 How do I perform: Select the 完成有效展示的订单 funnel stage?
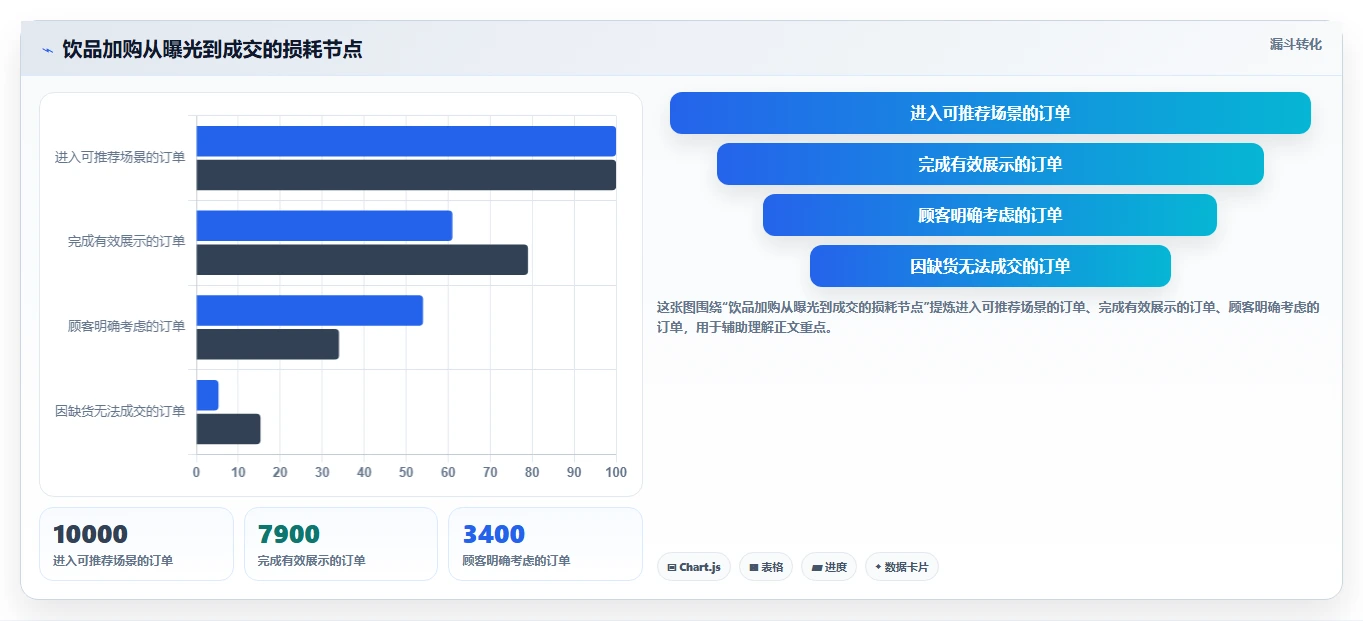pos(990,164)
